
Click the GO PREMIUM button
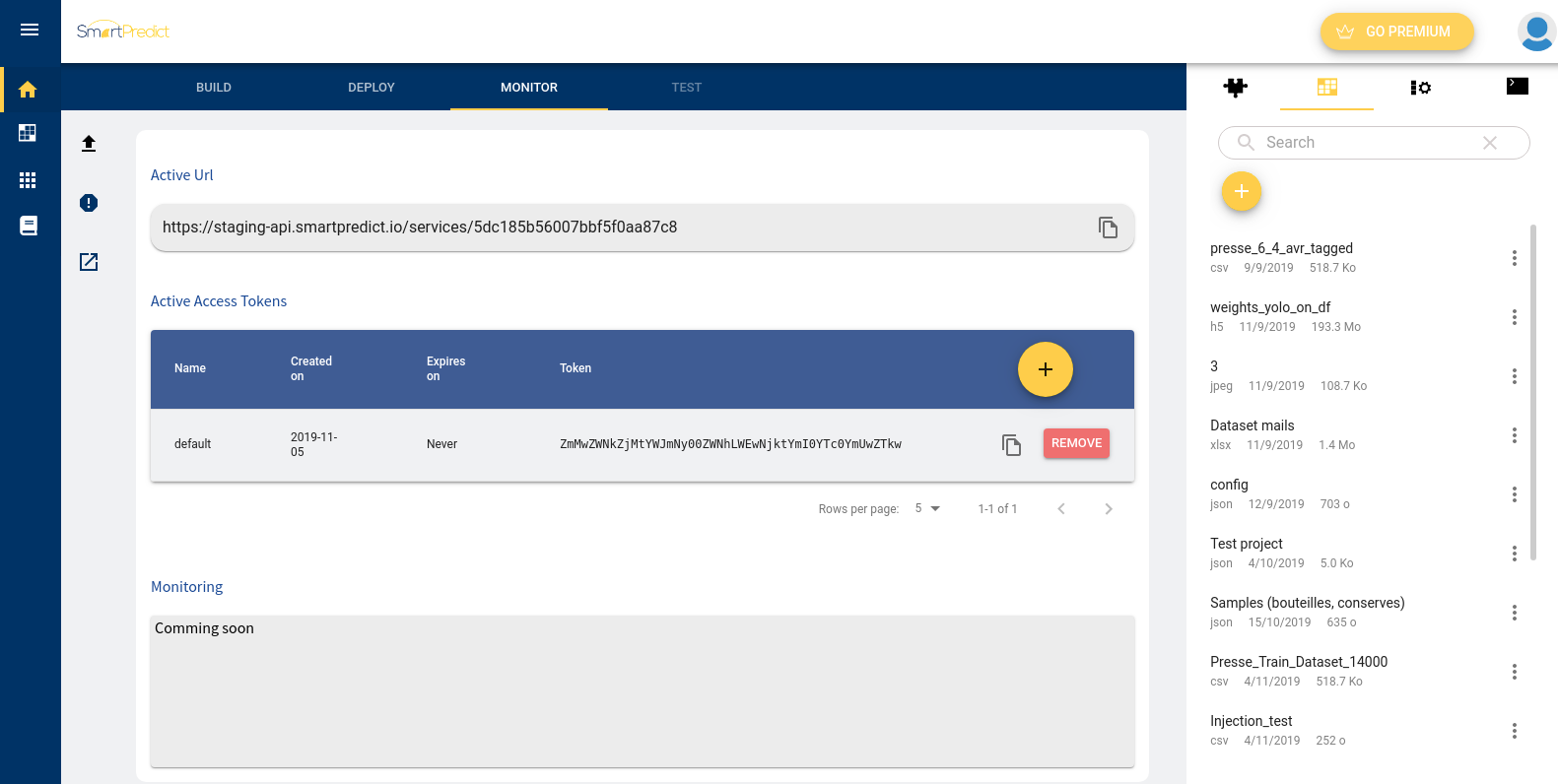(1396, 32)
